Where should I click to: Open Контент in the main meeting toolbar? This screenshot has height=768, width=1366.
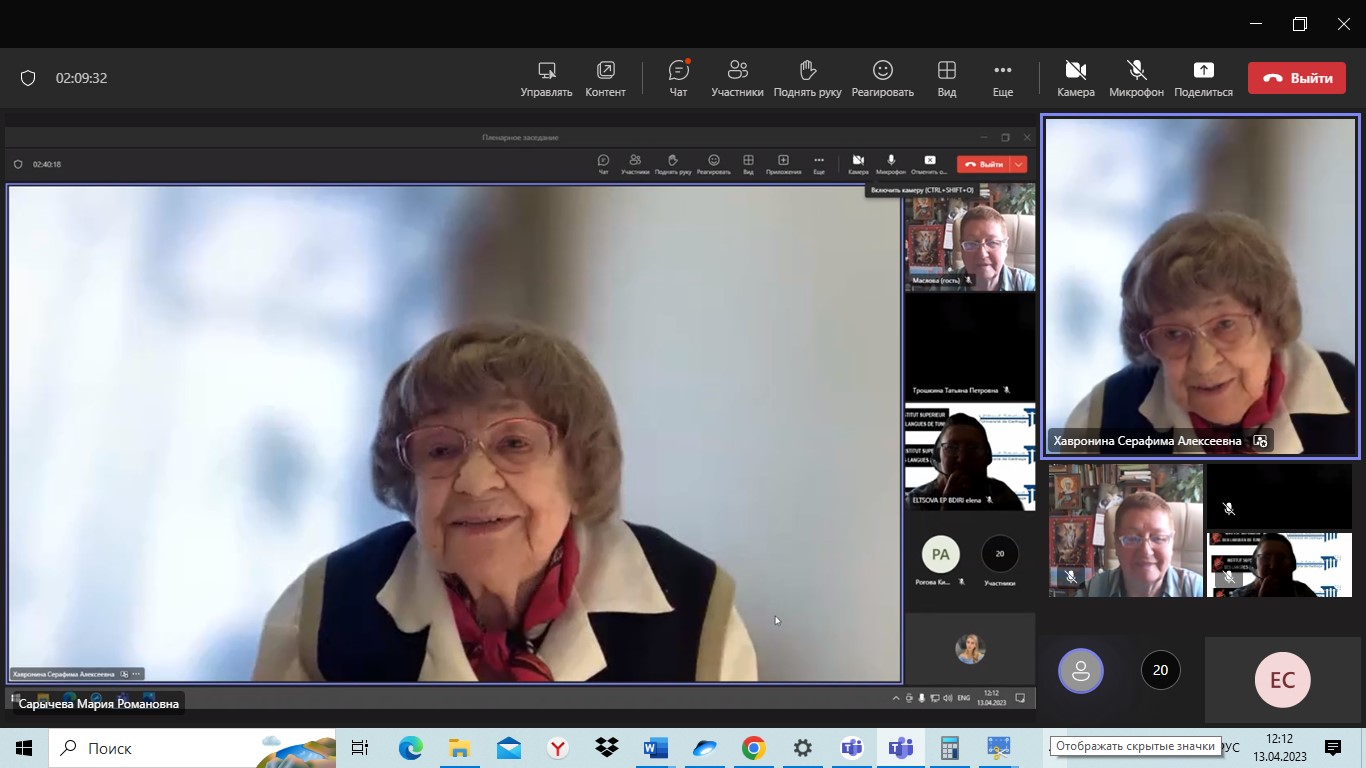click(x=605, y=78)
